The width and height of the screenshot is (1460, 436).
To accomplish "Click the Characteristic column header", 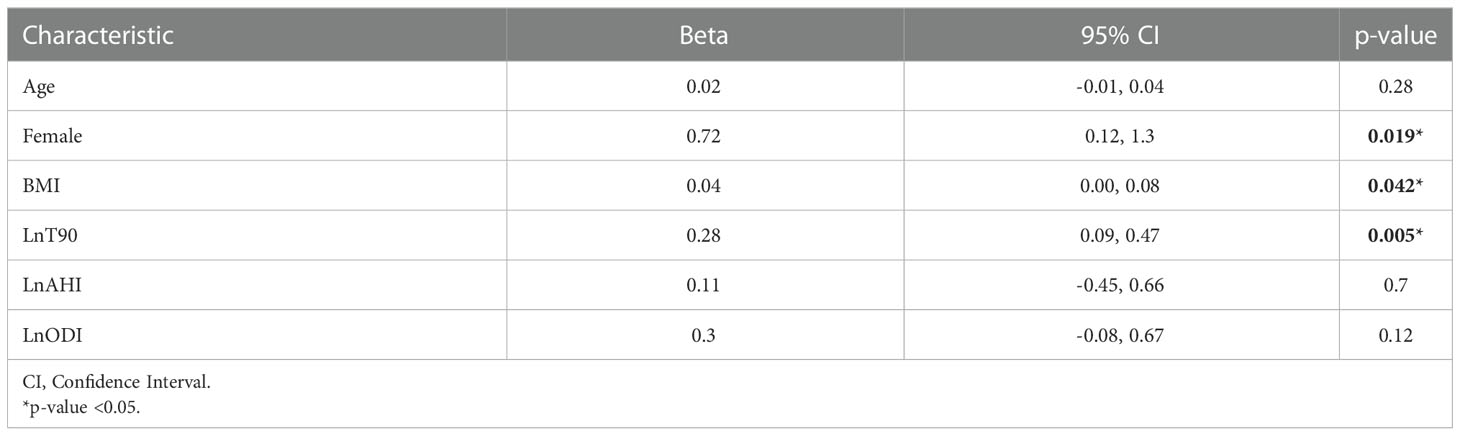I will click(x=97, y=36).
